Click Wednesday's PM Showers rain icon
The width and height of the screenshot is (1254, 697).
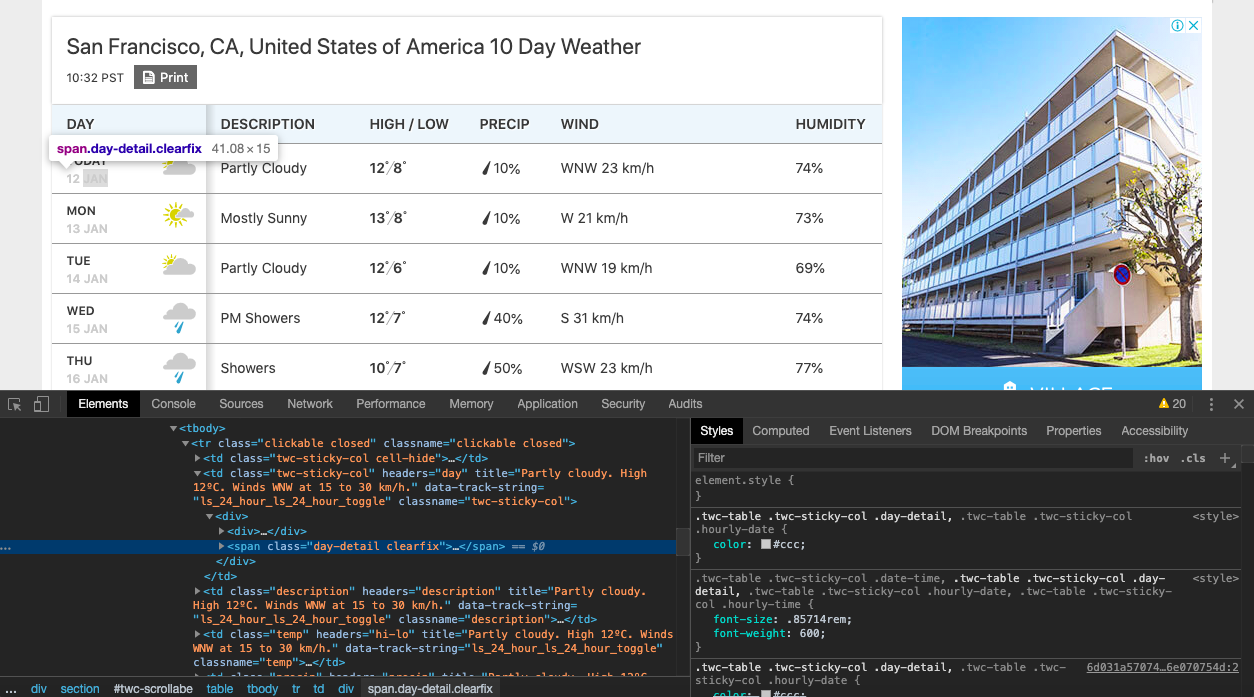pyautogui.click(x=177, y=317)
